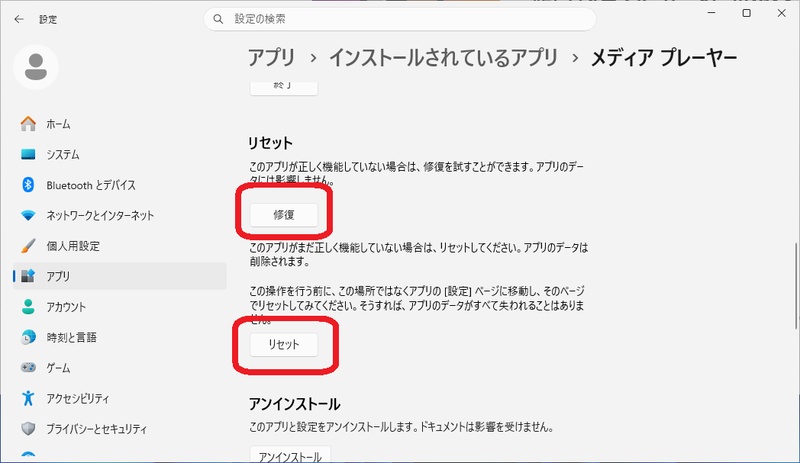Click the Accounts (アカウント) person icon
Screen dimensions: 800x463
pos(28,307)
